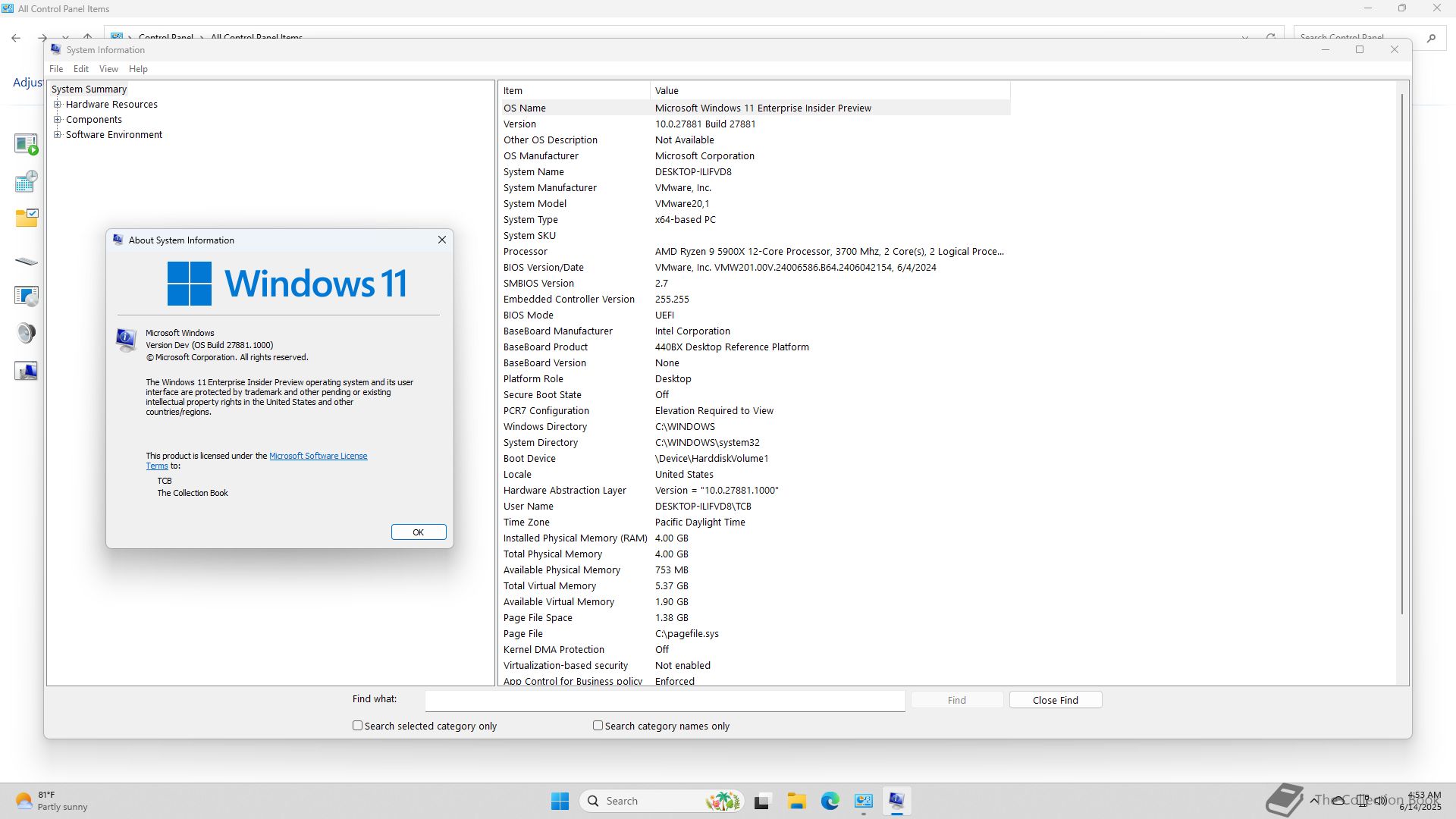Enable Search selected category only checkbox
1456x819 pixels.
(x=358, y=726)
